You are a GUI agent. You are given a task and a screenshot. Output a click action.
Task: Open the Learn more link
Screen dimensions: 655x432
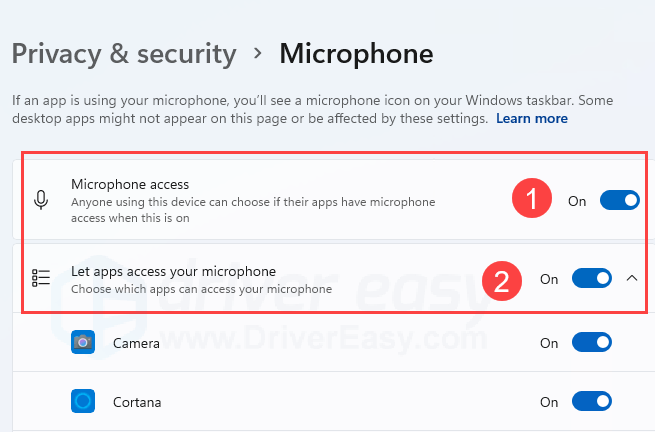532,119
